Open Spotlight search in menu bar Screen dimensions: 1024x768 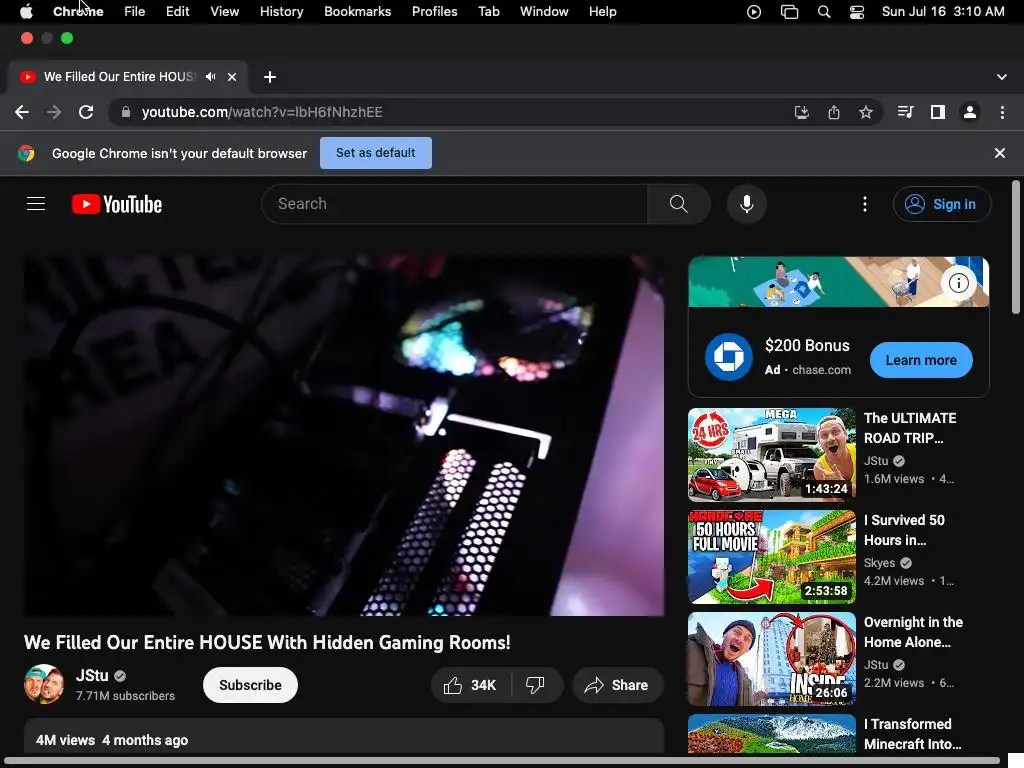(824, 12)
